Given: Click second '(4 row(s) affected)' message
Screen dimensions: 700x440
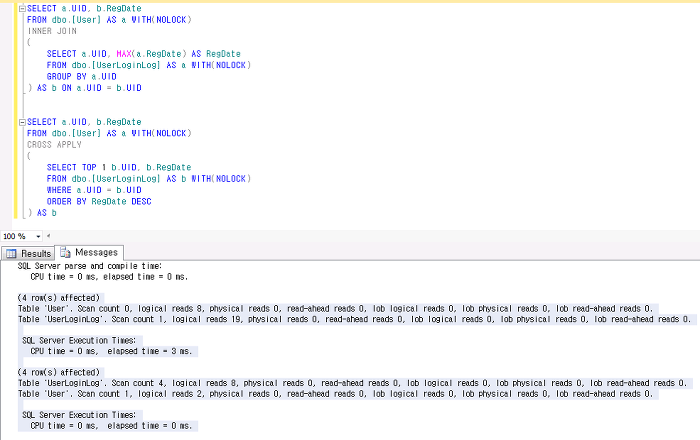Looking at the screenshot, I should pyautogui.click(x=58, y=372).
